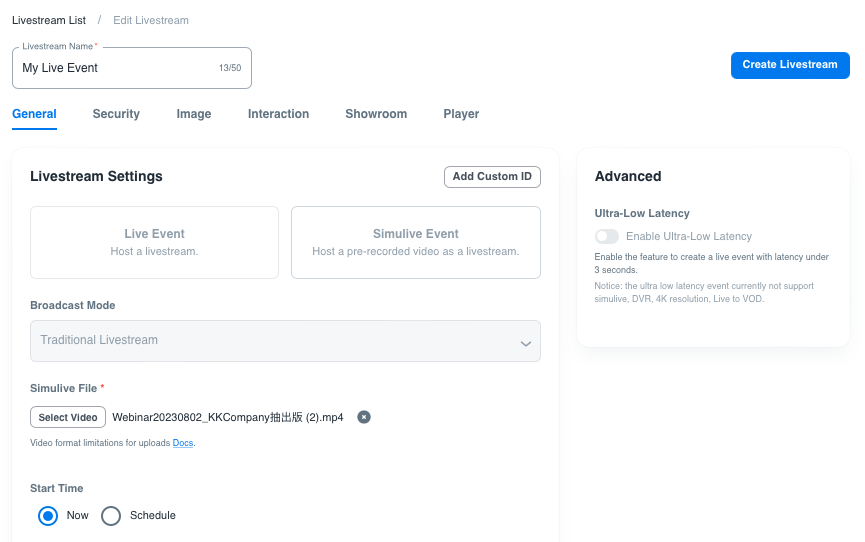The image size is (865, 542).
Task: Choose the Schedule start time option
Action: point(111,516)
